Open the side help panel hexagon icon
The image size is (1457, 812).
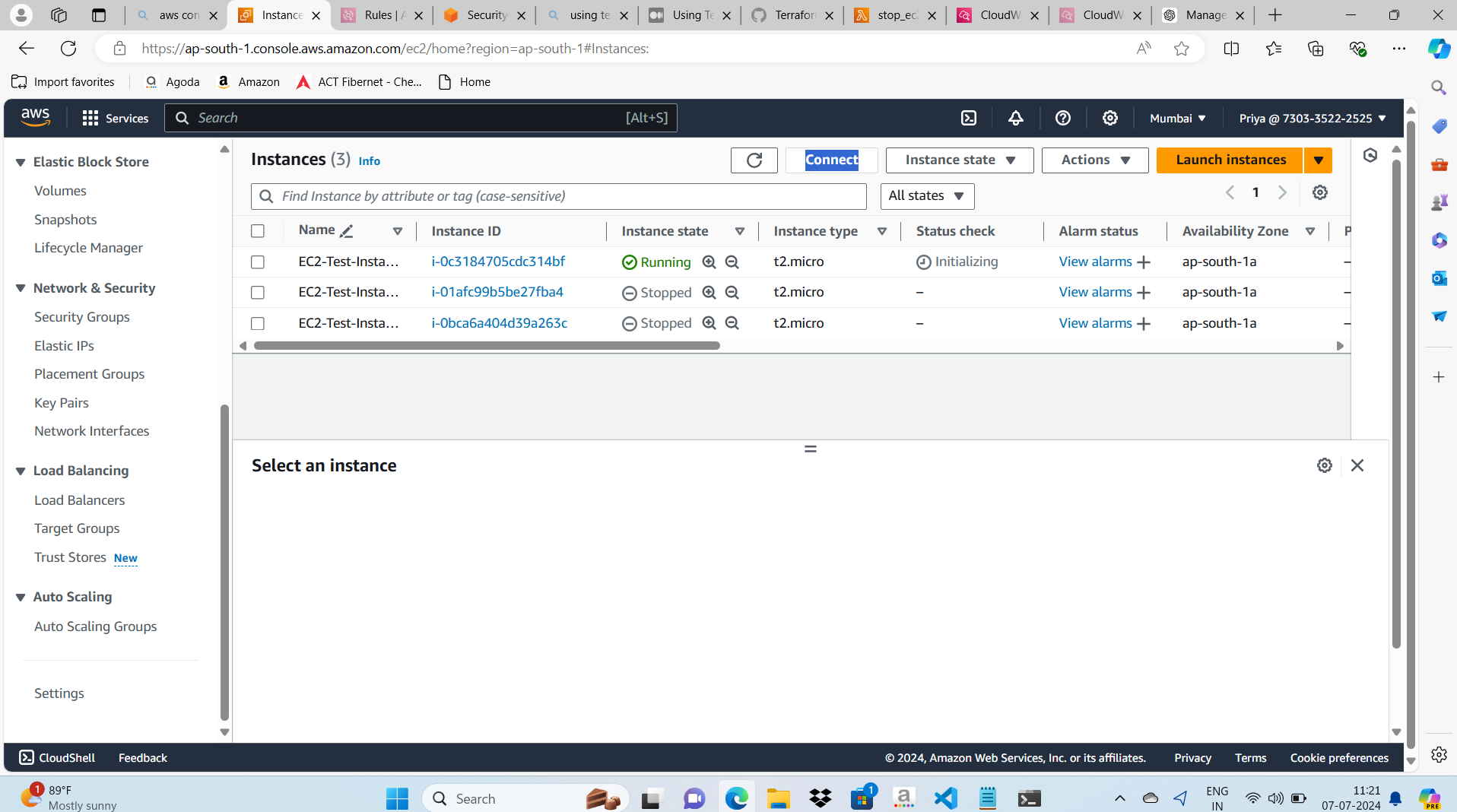coord(1370,155)
